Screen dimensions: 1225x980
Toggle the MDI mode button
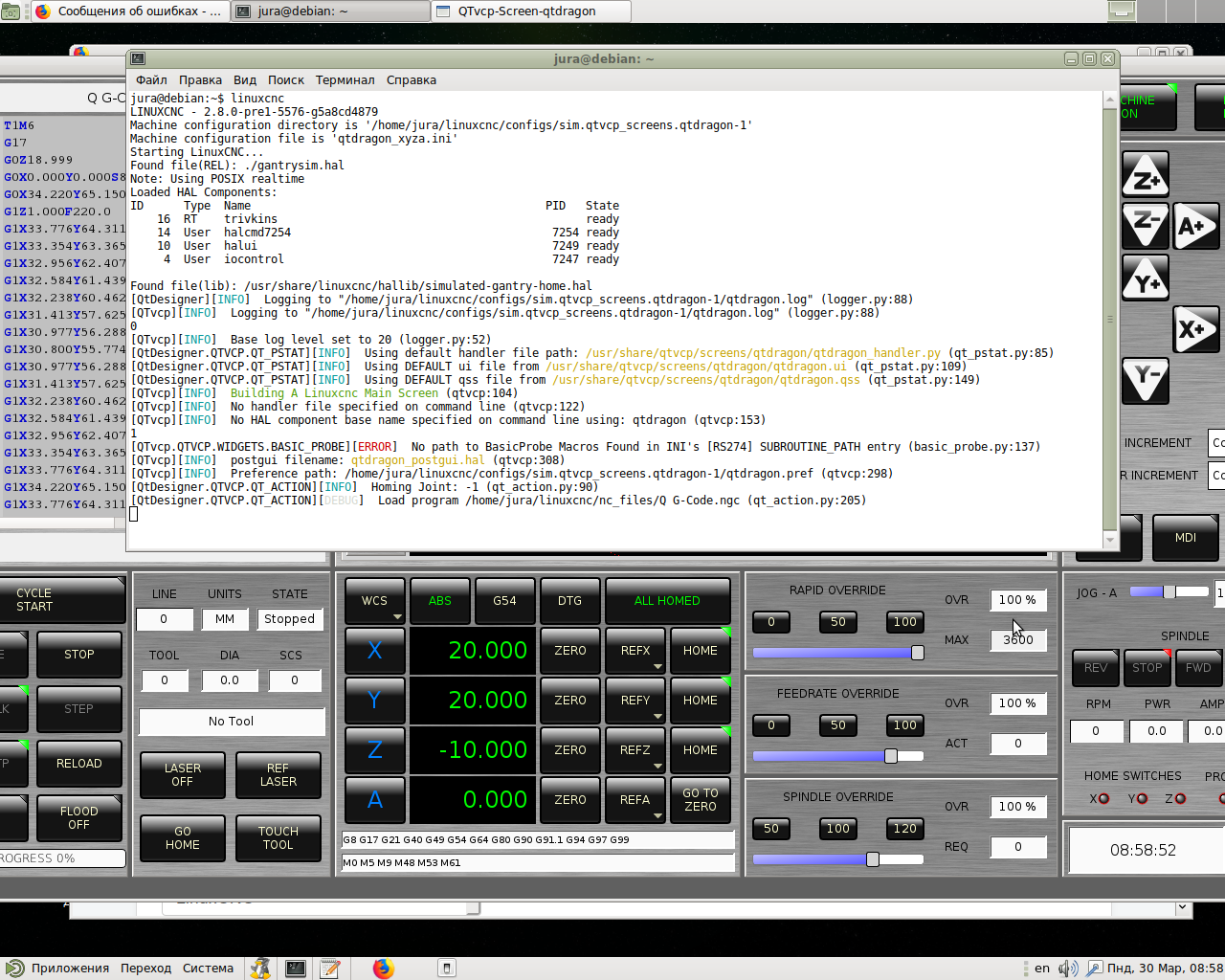click(1186, 538)
